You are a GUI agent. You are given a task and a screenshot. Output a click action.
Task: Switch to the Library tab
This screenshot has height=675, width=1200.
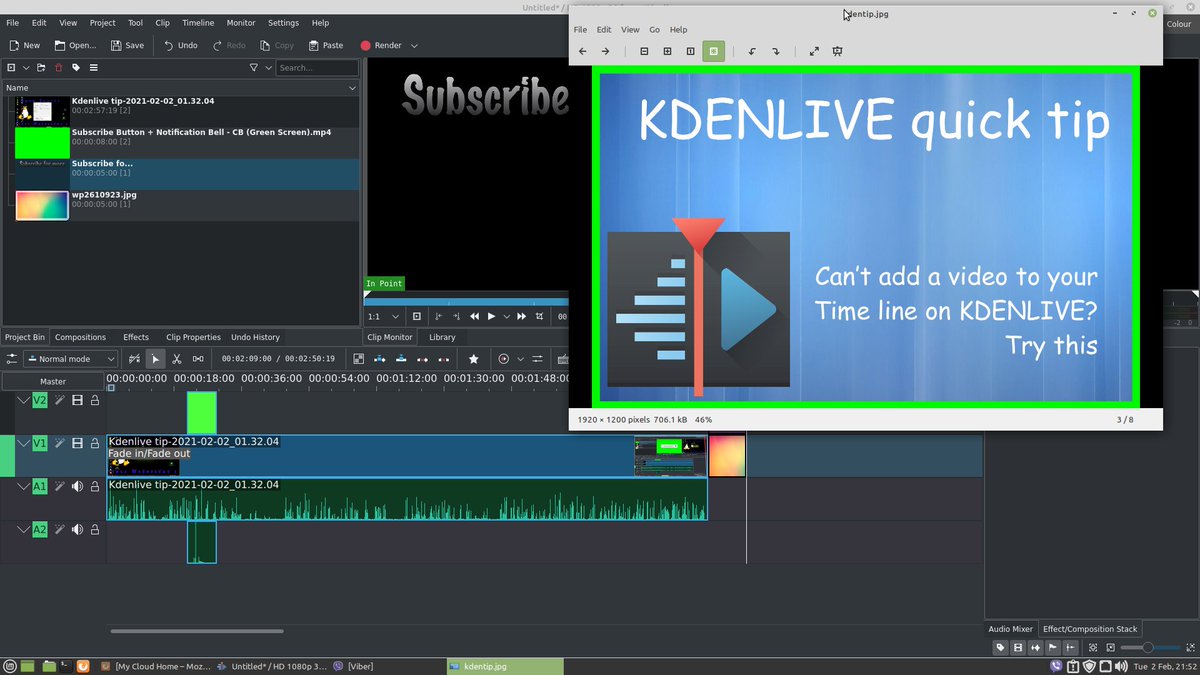(442, 337)
